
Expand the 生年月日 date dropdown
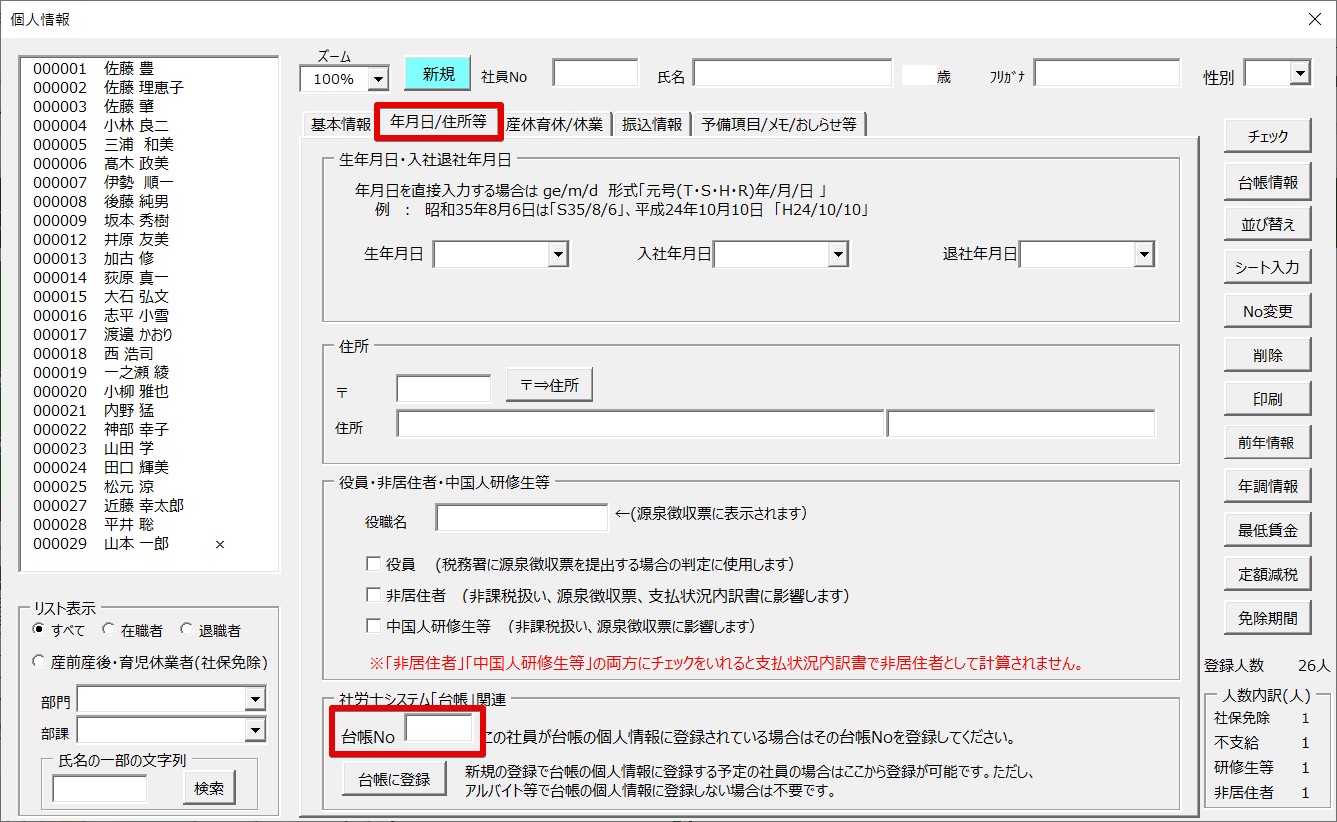558,255
